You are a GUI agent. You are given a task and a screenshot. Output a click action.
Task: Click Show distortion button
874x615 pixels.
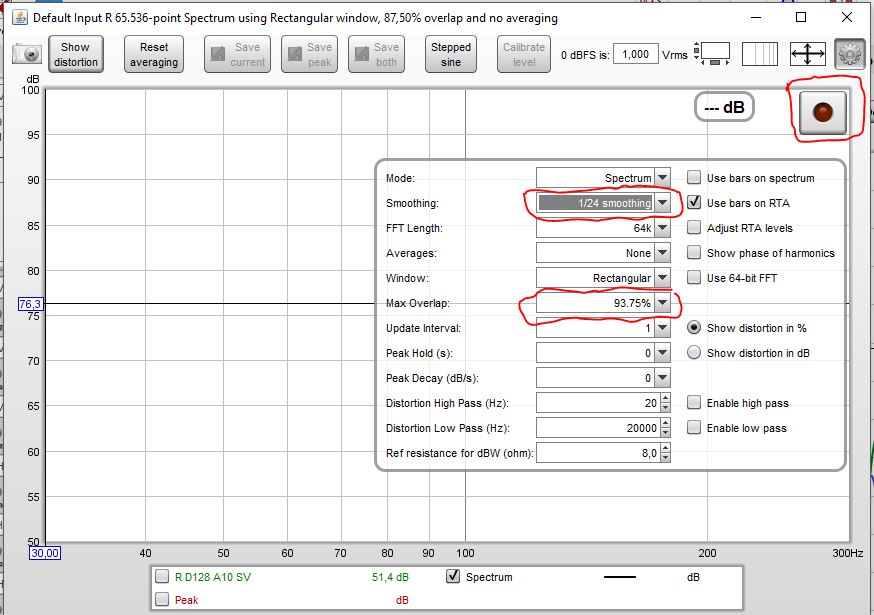76,54
